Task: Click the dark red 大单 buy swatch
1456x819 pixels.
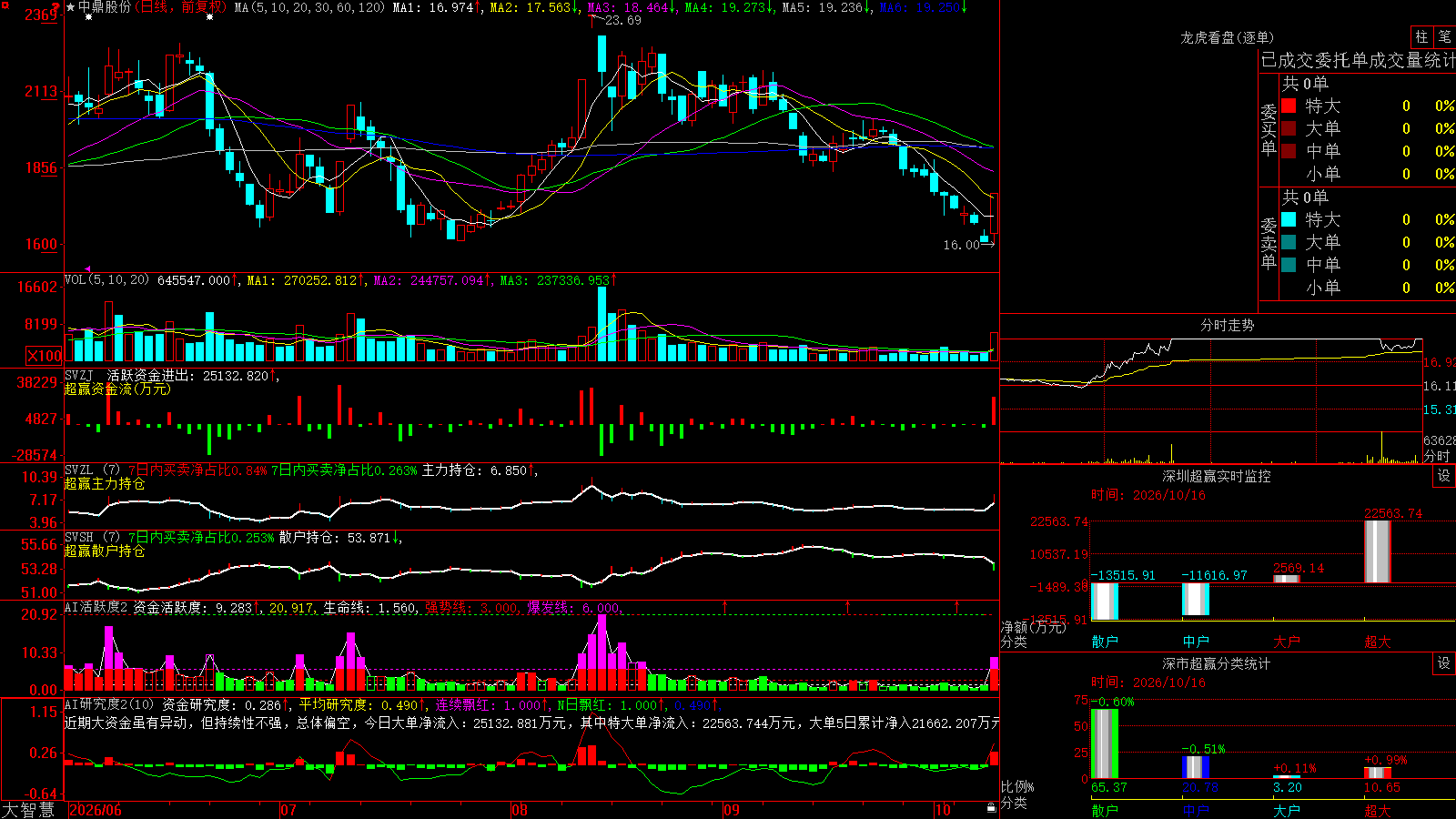Action: [x=1289, y=128]
